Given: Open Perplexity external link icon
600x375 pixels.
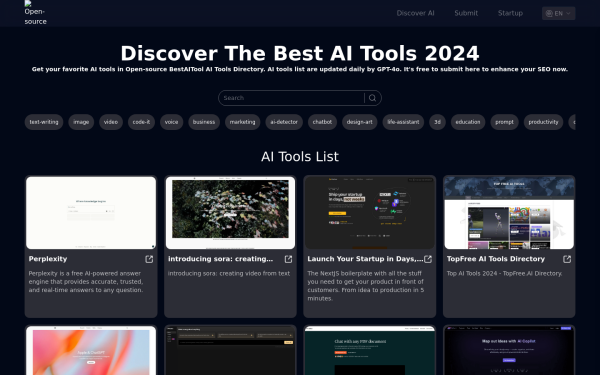Looking at the screenshot, I should (149, 259).
